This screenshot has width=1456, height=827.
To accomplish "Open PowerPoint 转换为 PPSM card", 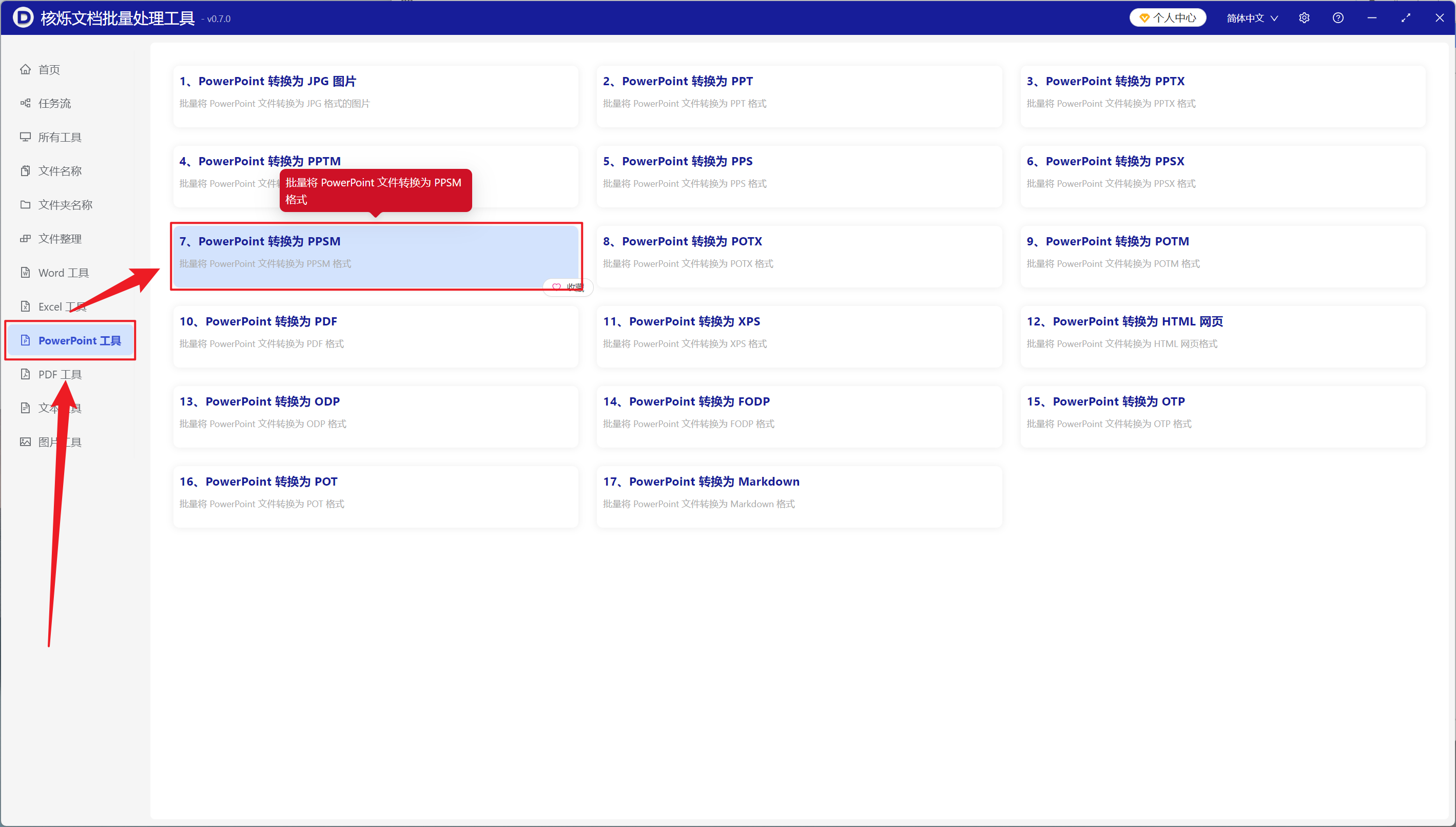I will pos(375,256).
